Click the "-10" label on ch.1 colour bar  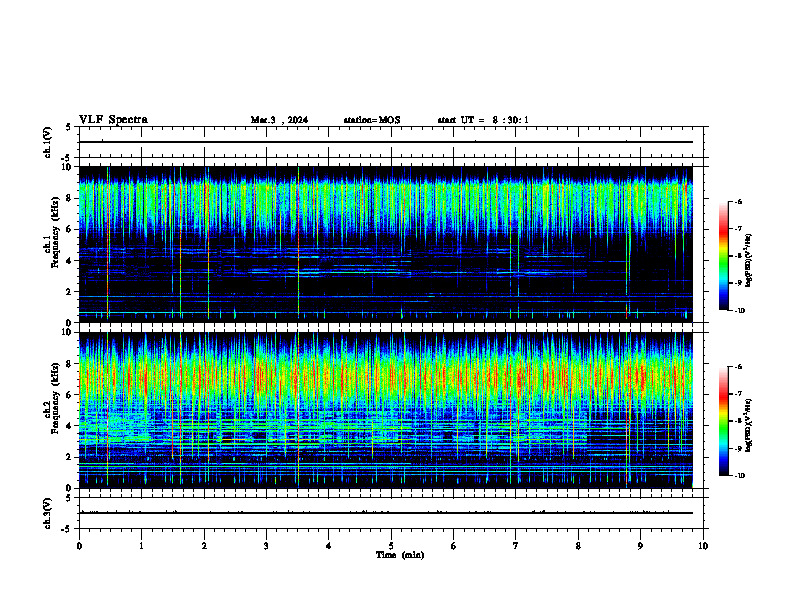pos(739,311)
